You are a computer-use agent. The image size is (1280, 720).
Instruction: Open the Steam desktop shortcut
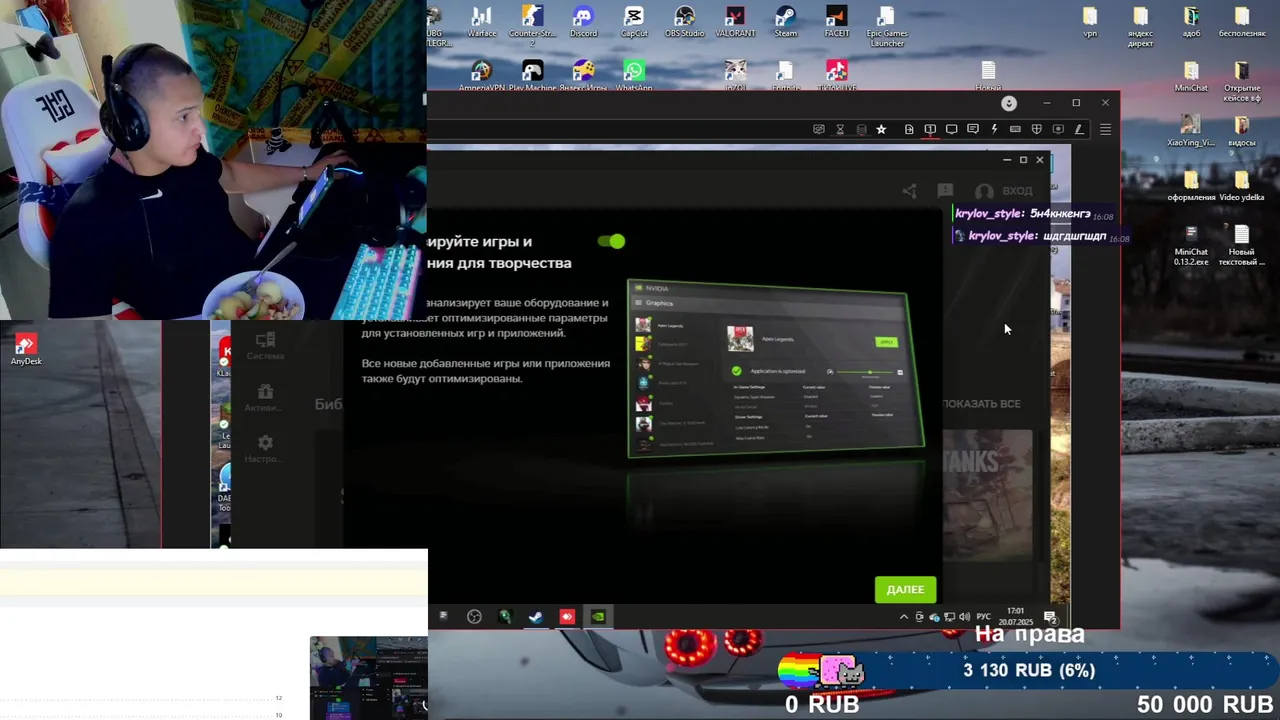[x=786, y=22]
